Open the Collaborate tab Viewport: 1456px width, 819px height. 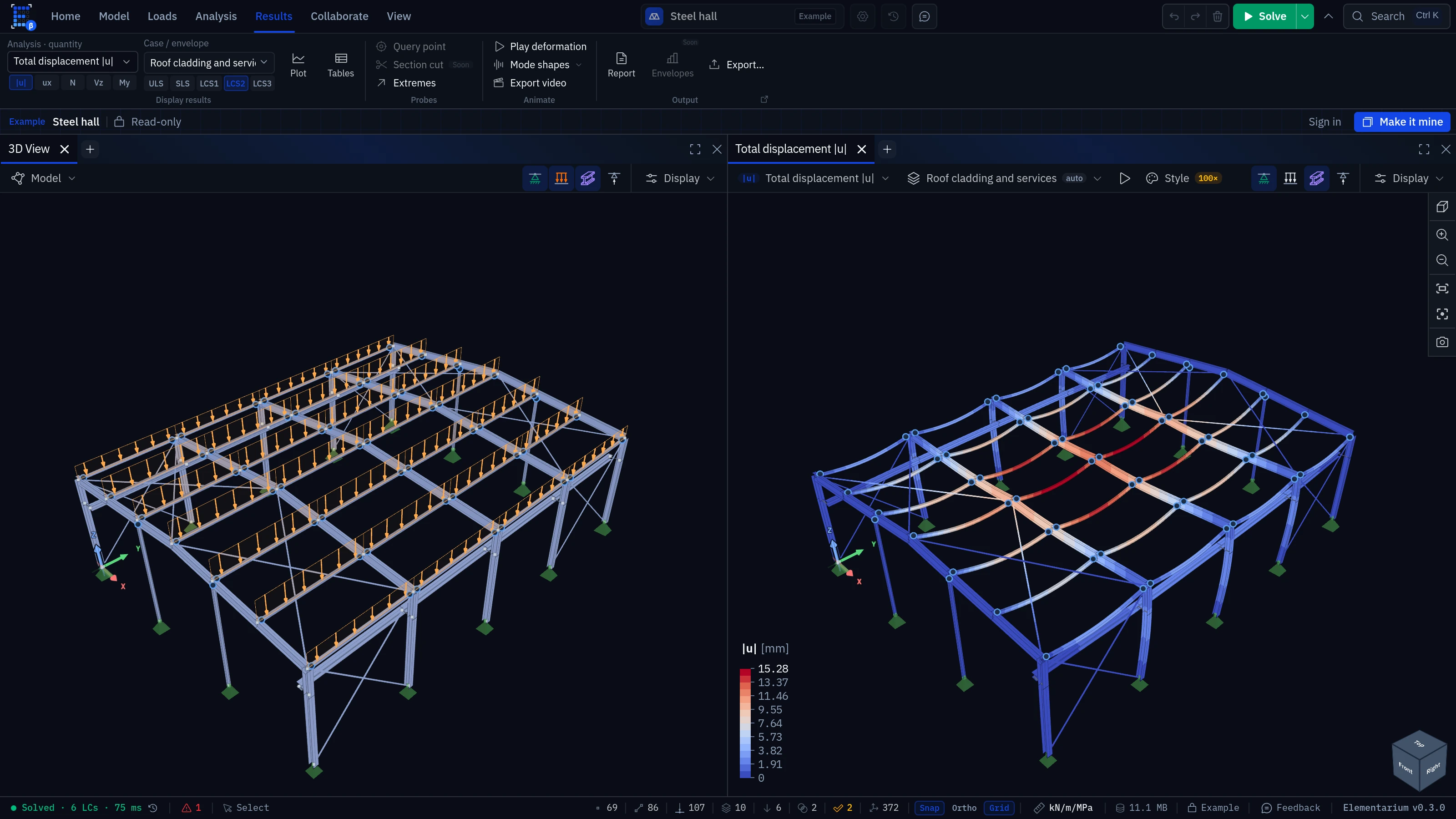tap(339, 16)
